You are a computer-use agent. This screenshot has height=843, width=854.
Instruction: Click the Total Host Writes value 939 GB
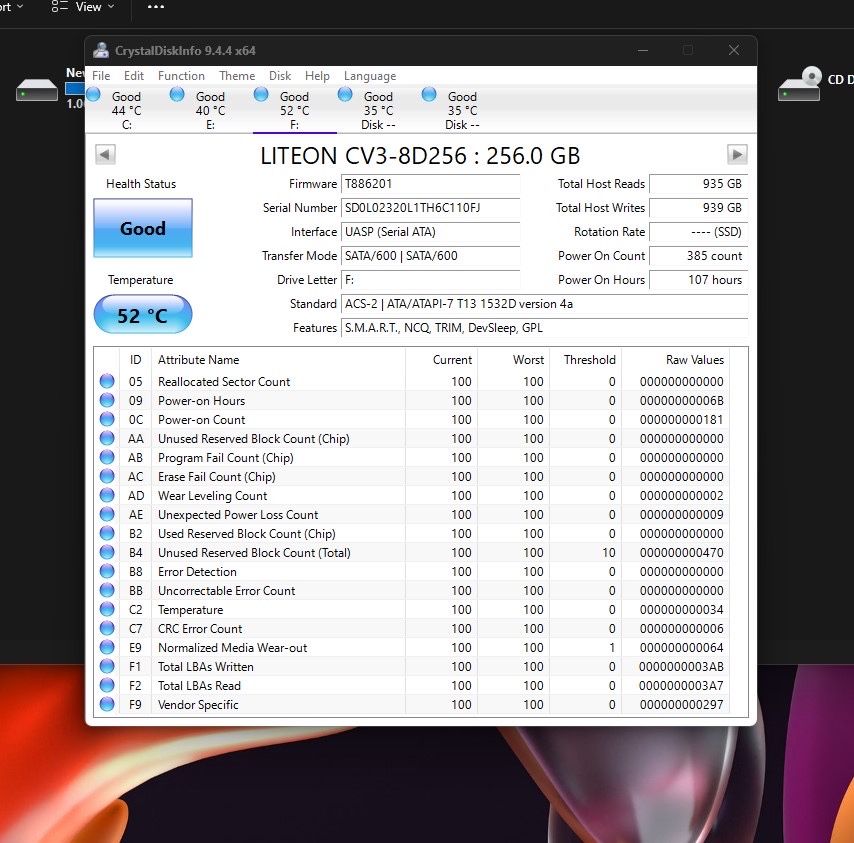[x=698, y=207]
